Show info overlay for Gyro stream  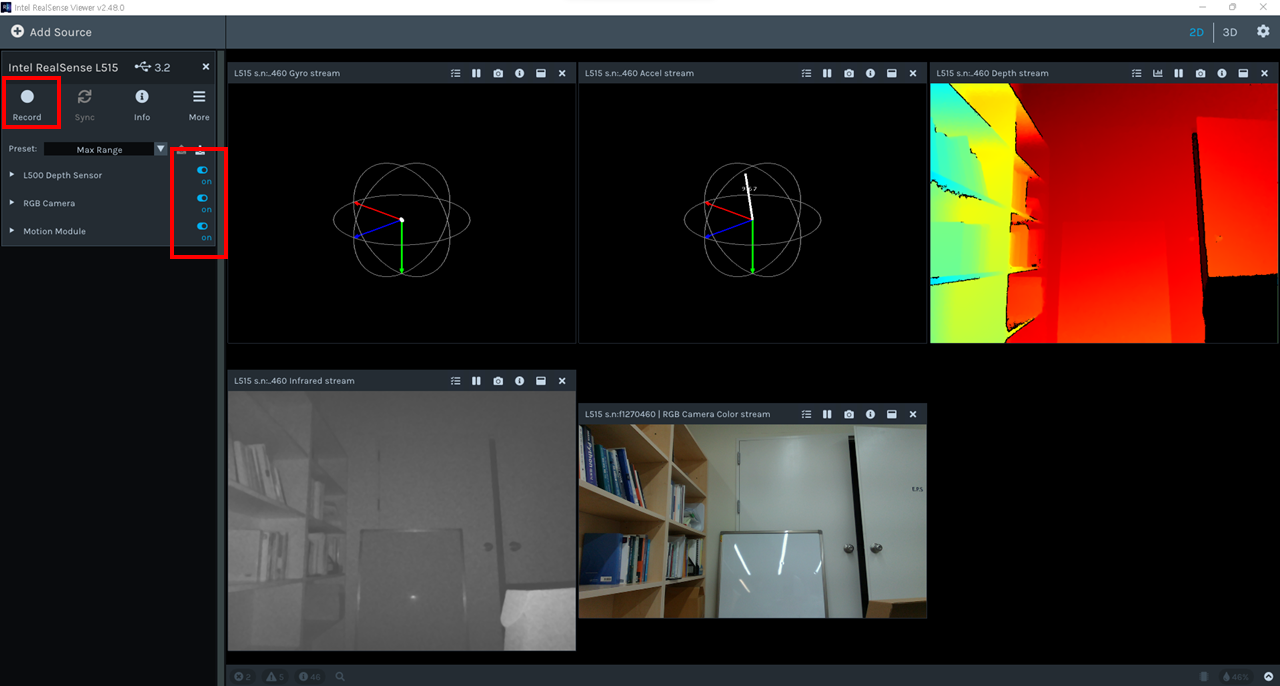pyautogui.click(x=520, y=73)
